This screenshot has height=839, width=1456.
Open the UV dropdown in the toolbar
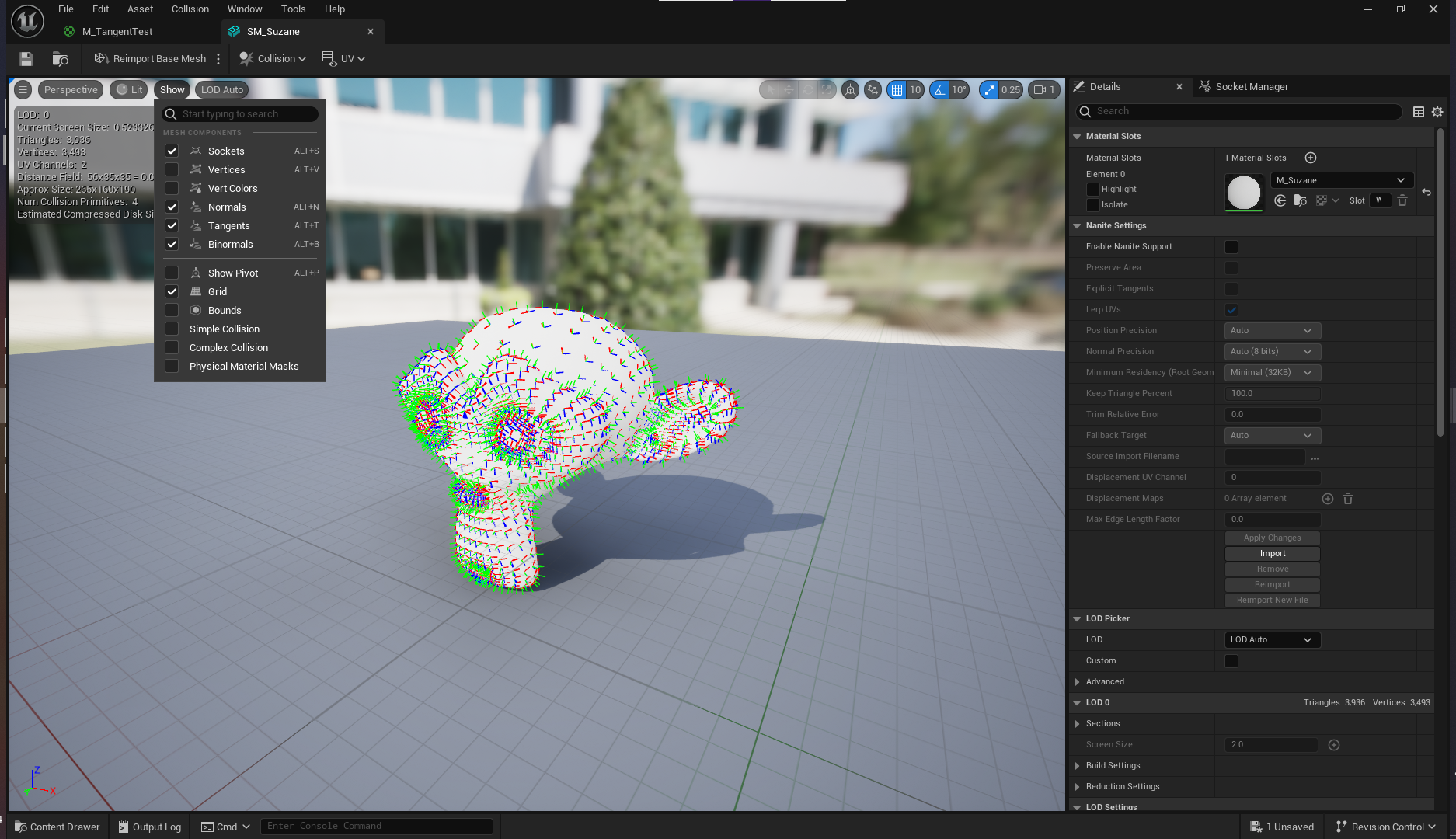pos(343,59)
